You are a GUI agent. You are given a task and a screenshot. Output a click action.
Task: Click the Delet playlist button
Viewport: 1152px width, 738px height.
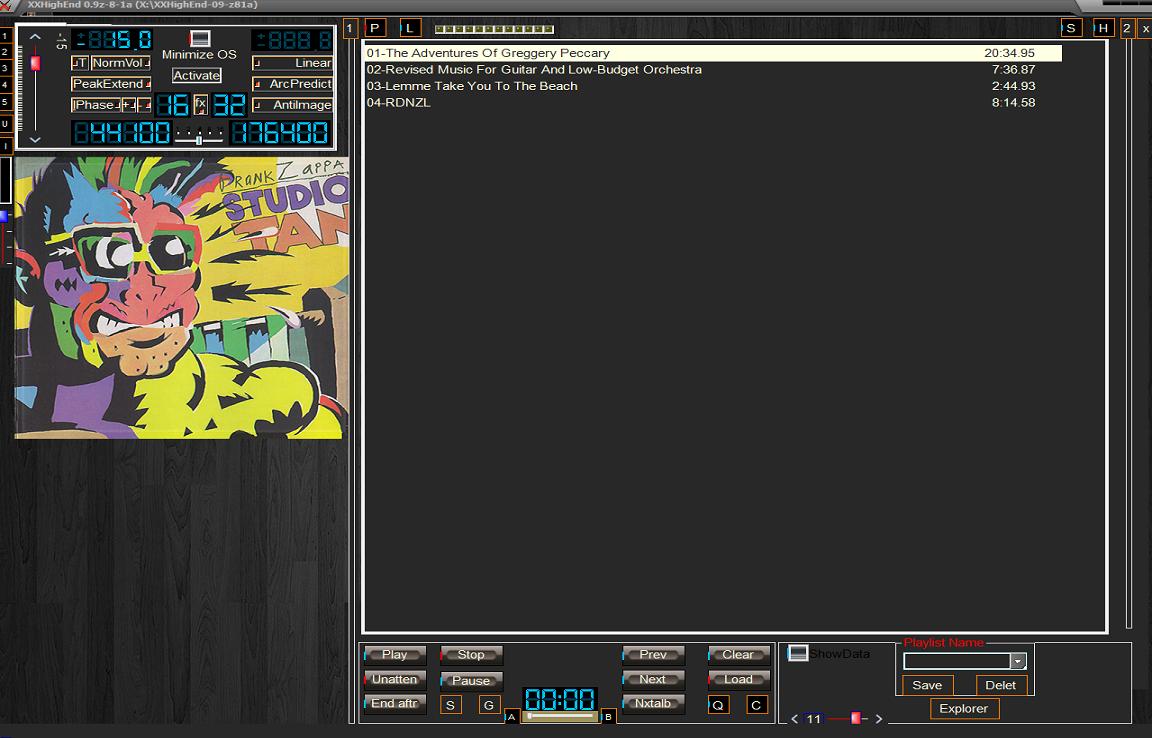[1001, 685]
